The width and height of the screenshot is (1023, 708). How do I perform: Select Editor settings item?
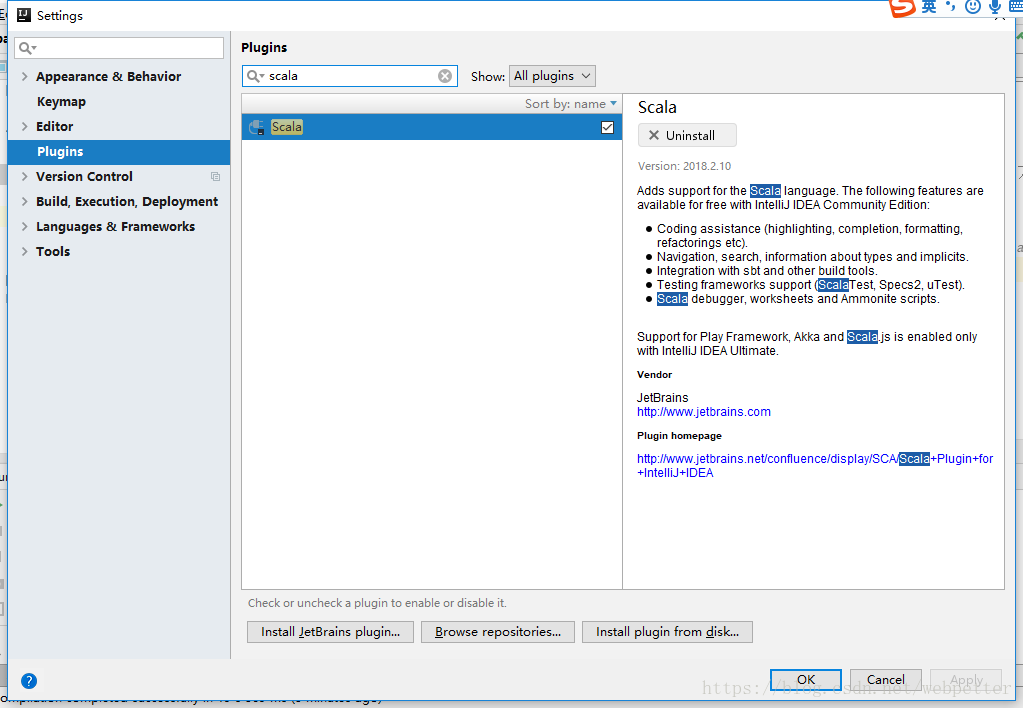54,127
